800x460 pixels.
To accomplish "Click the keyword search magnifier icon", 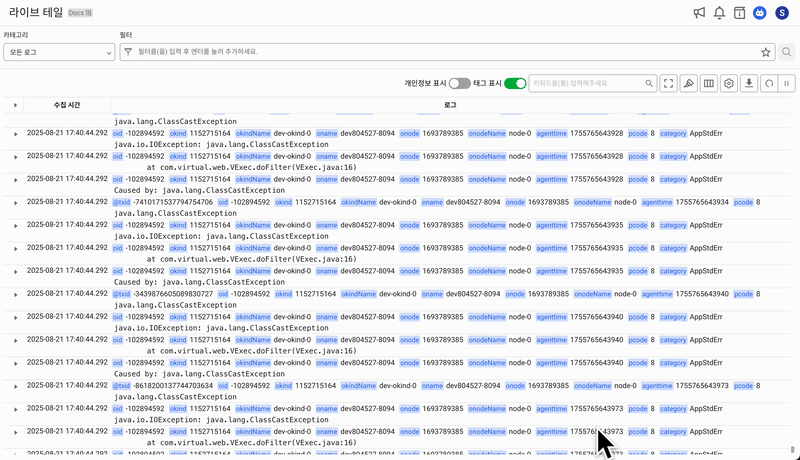I will pos(649,83).
